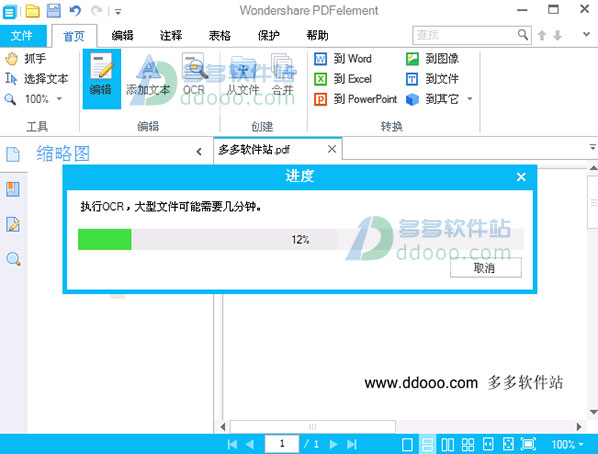
Task: Click the zoom magnifier icon in tools group
Action: click(10, 100)
